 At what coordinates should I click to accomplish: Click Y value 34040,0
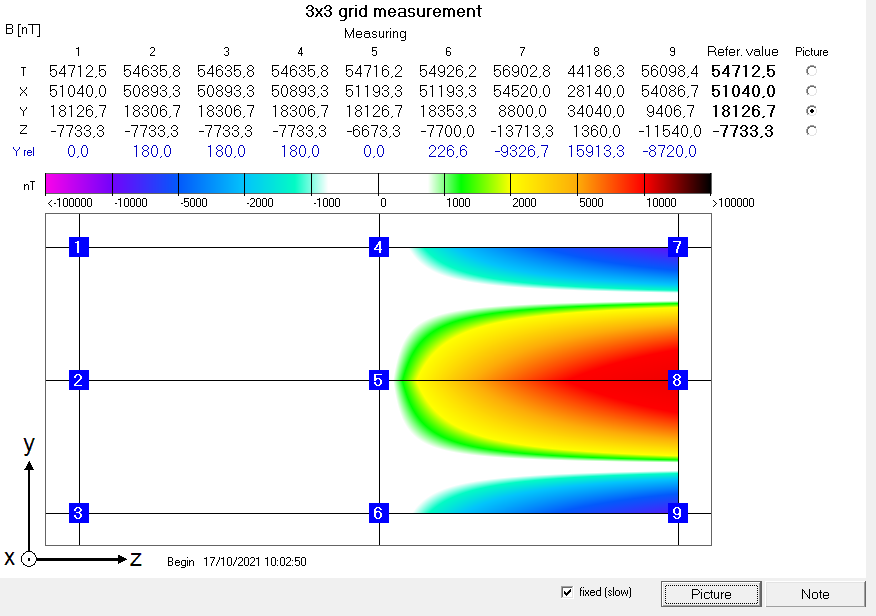(596, 111)
